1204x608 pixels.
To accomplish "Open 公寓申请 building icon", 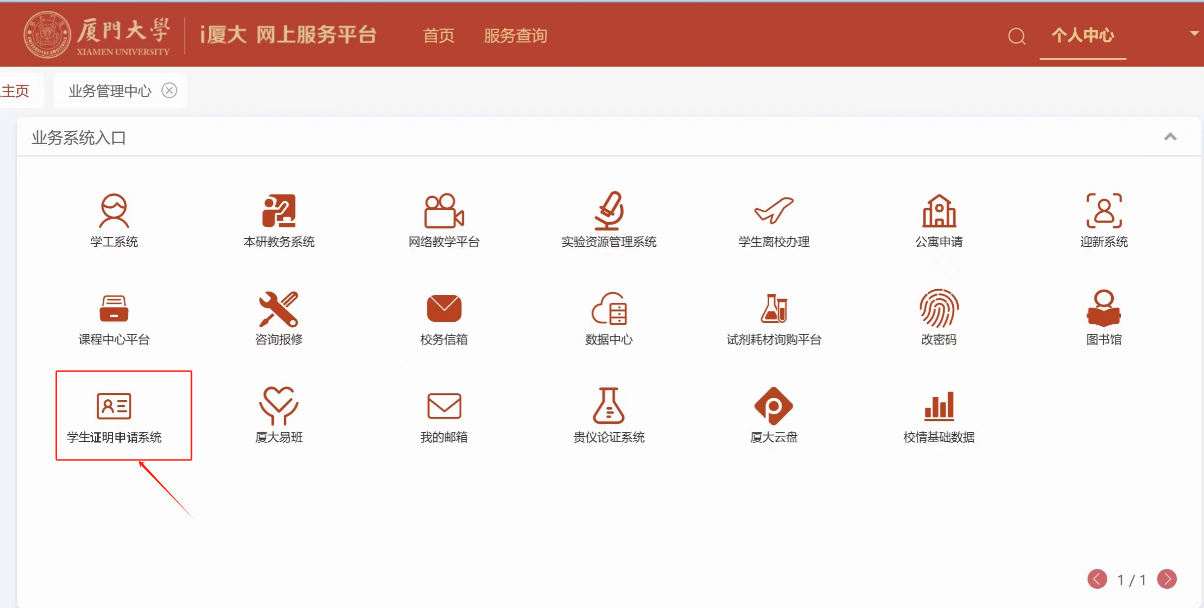I will [939, 211].
